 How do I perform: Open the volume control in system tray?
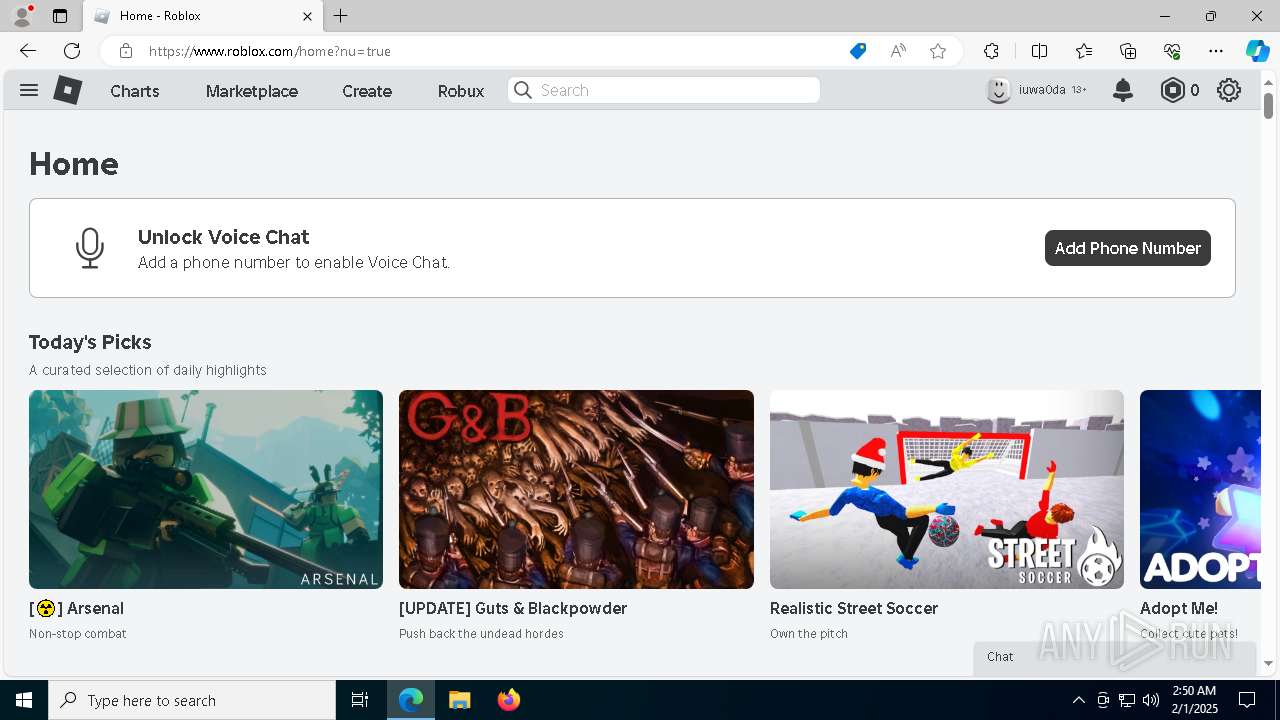(1151, 700)
